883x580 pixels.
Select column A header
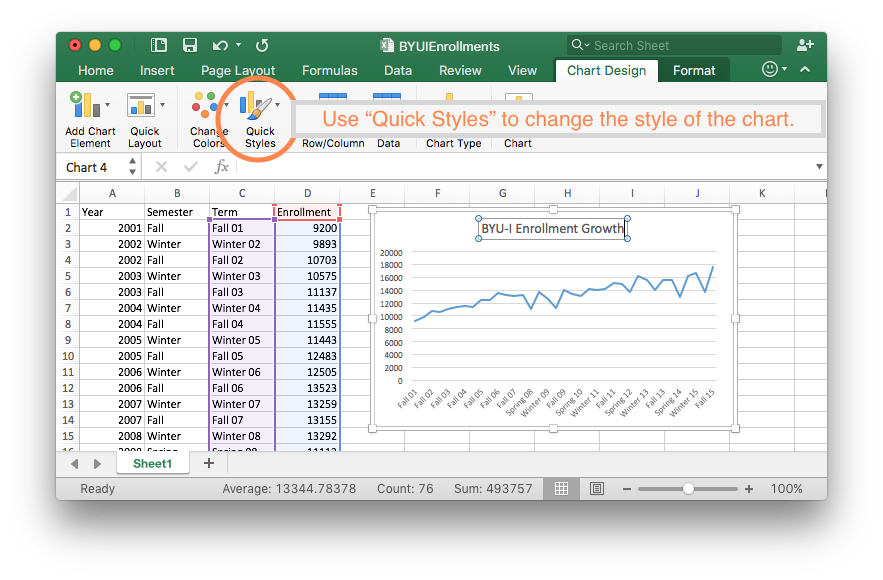pos(112,193)
